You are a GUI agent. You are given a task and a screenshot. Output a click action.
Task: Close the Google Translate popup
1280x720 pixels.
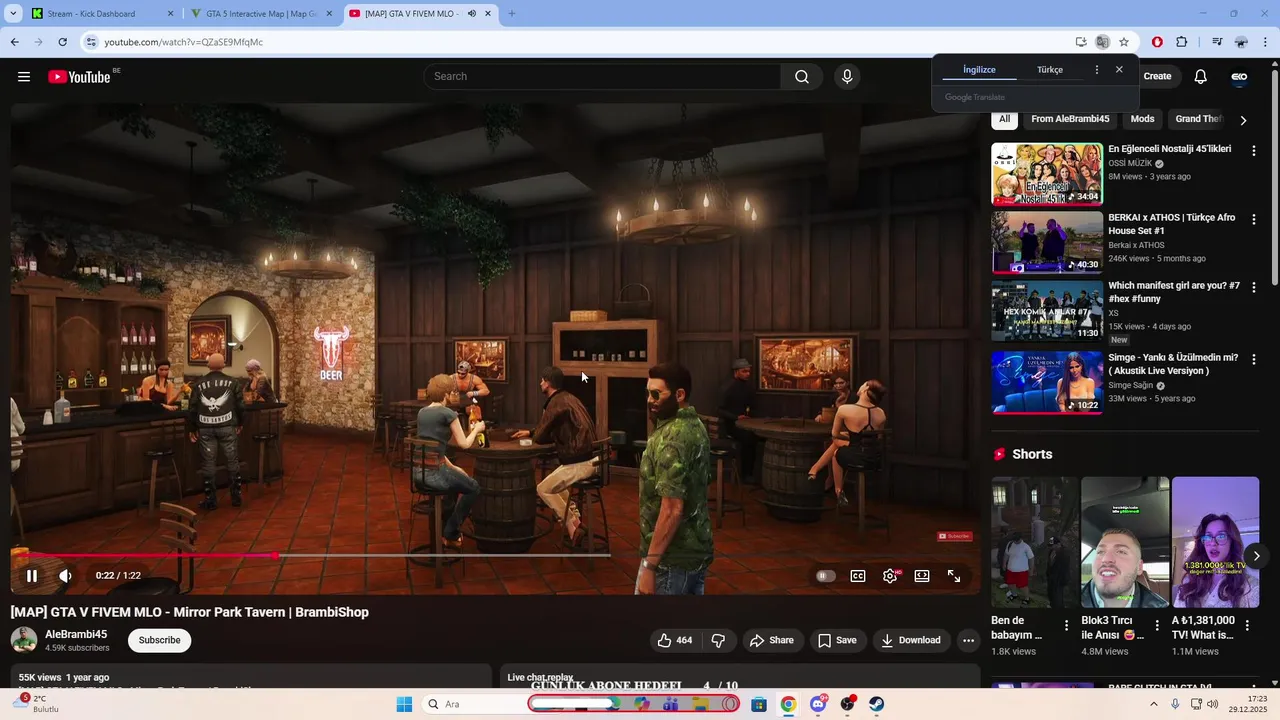tap(1119, 70)
